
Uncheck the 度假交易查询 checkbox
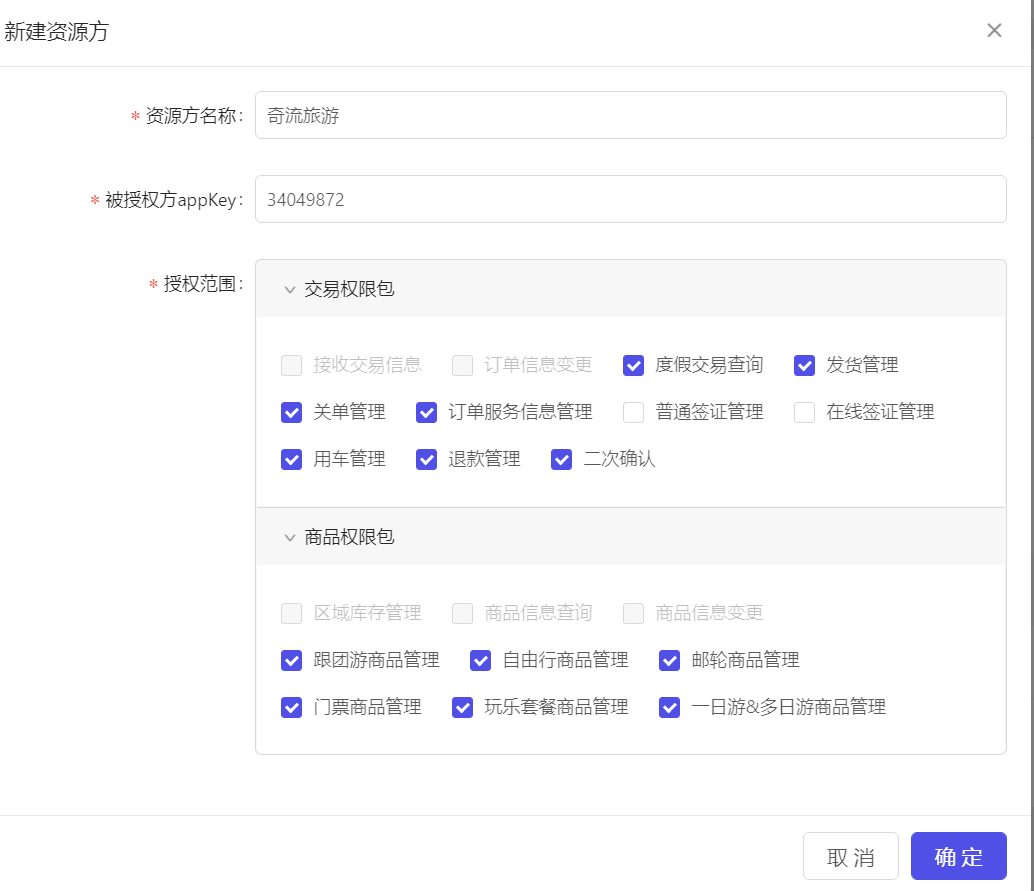pyautogui.click(x=633, y=365)
